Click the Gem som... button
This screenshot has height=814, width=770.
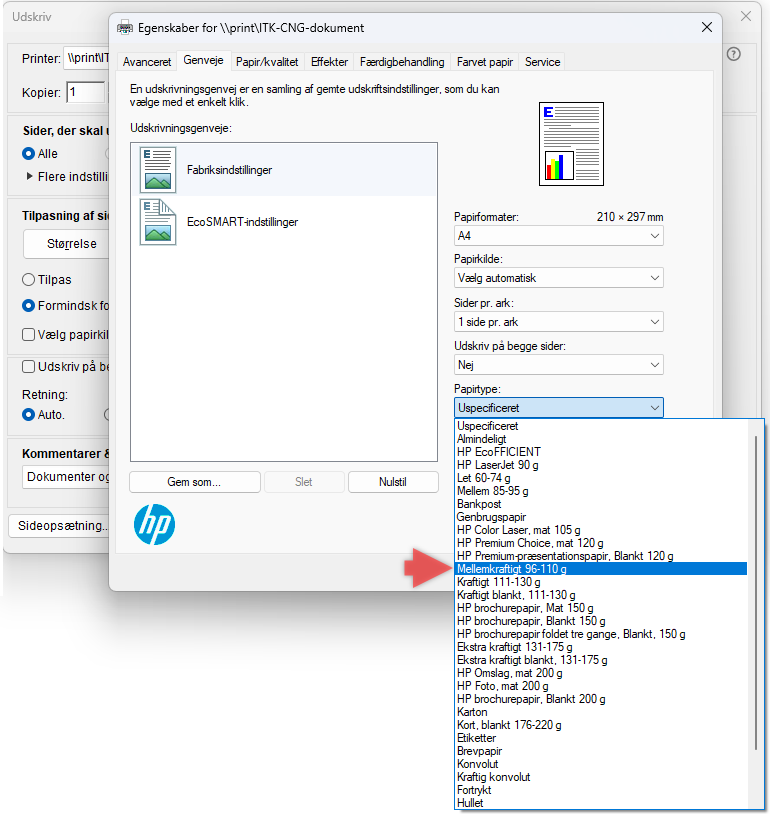coord(194,482)
